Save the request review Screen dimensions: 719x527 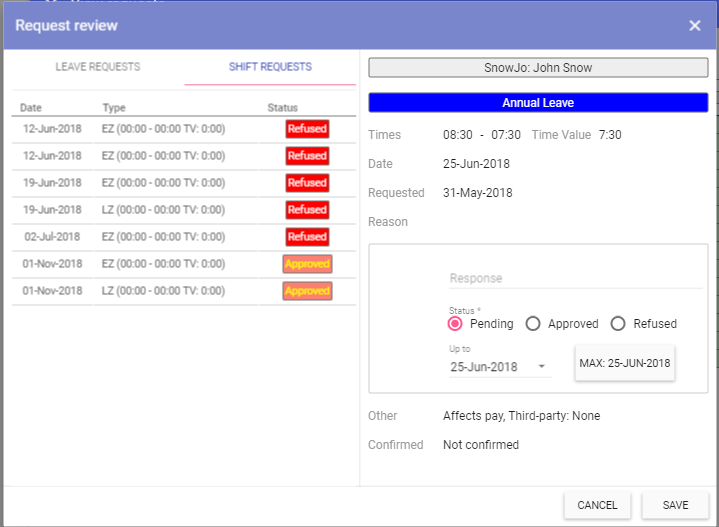pyautogui.click(x=675, y=505)
